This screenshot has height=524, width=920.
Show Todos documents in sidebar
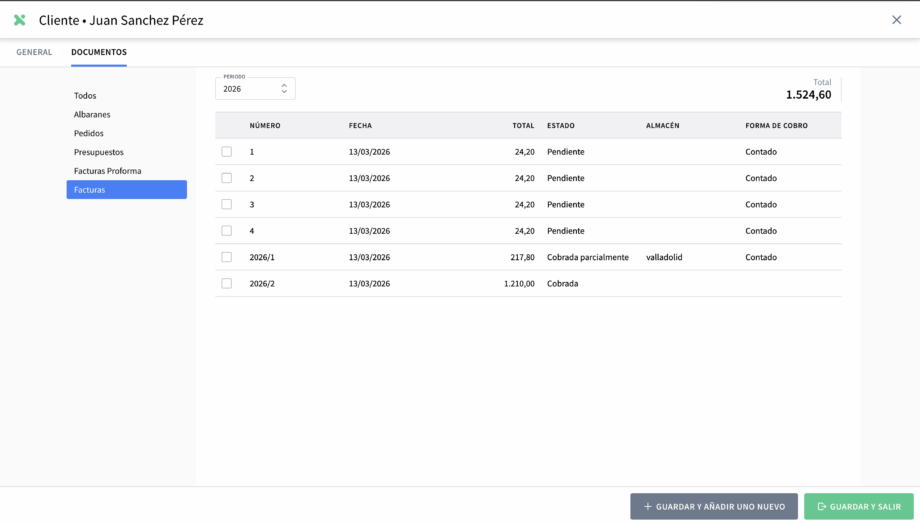[x=85, y=96]
